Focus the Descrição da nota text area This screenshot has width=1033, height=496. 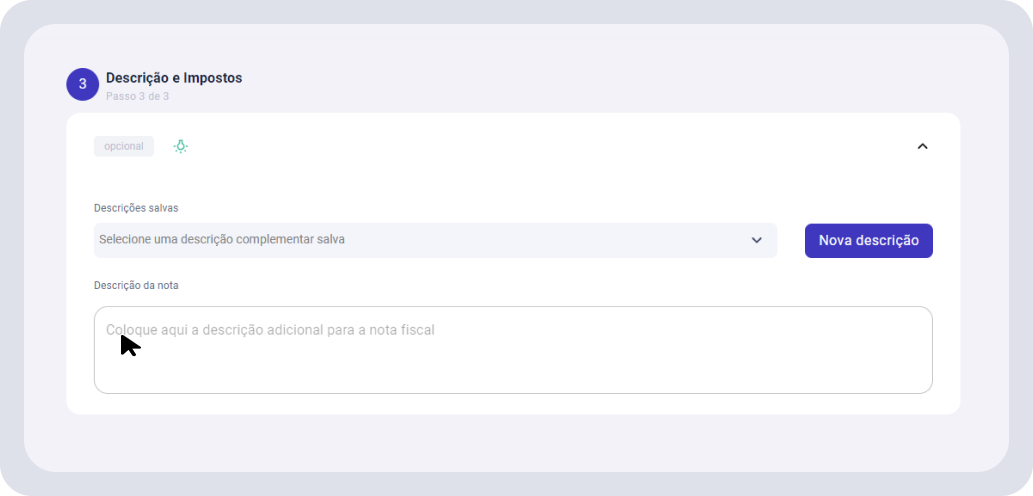[x=513, y=350]
